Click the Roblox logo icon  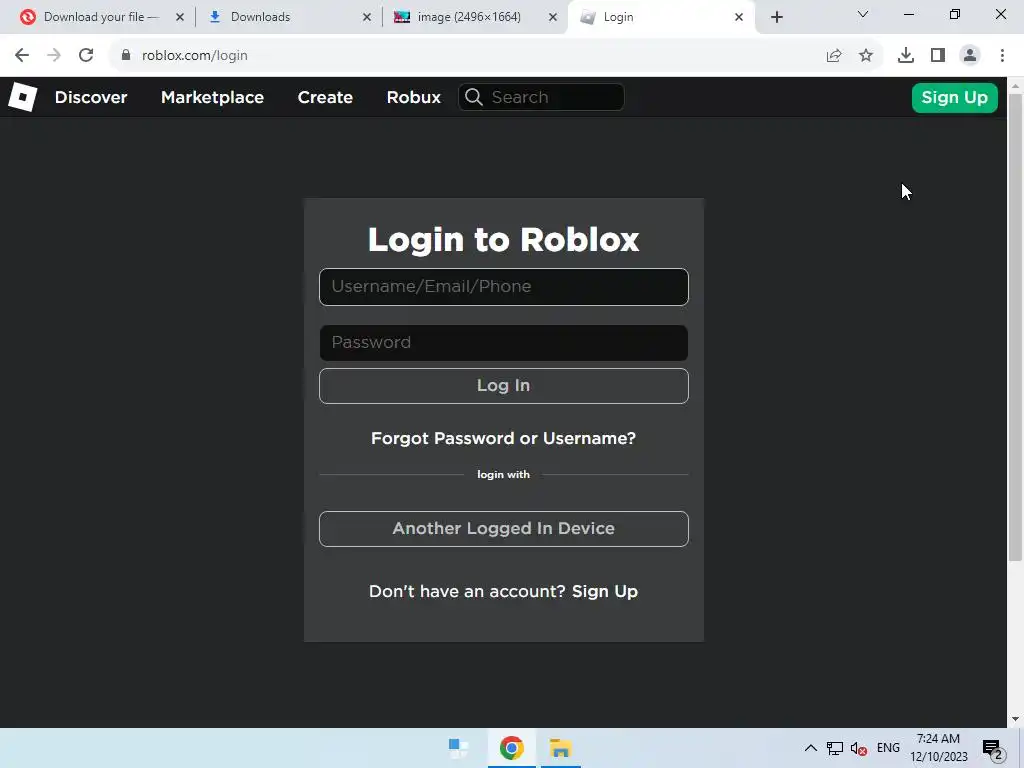[22, 97]
